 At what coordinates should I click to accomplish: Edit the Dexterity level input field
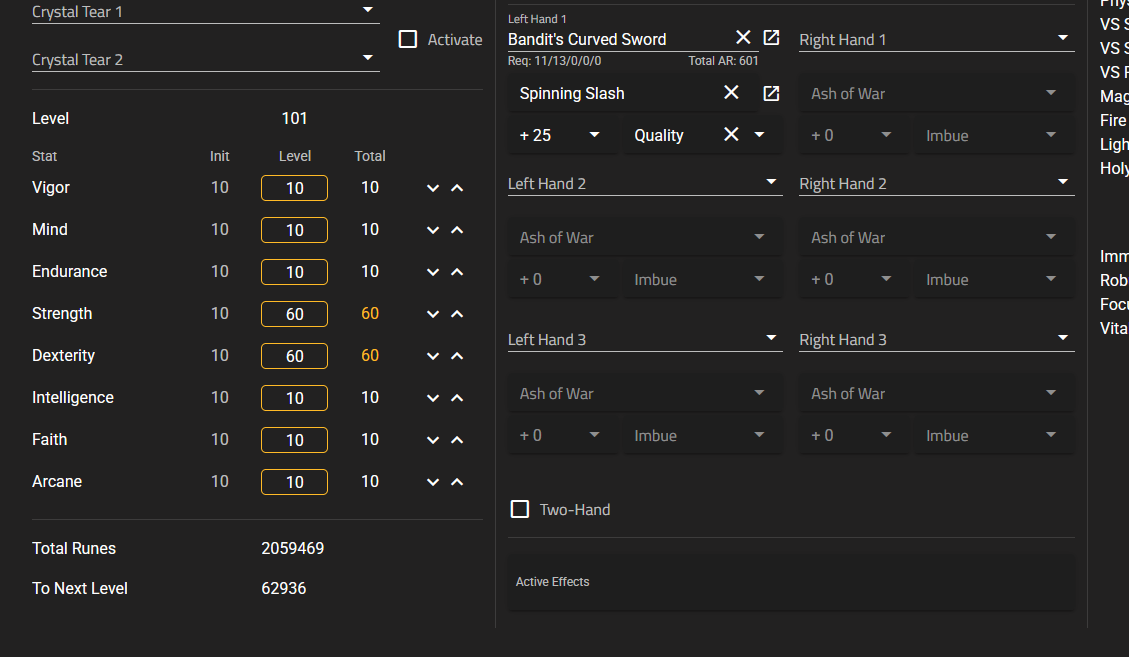pos(294,356)
